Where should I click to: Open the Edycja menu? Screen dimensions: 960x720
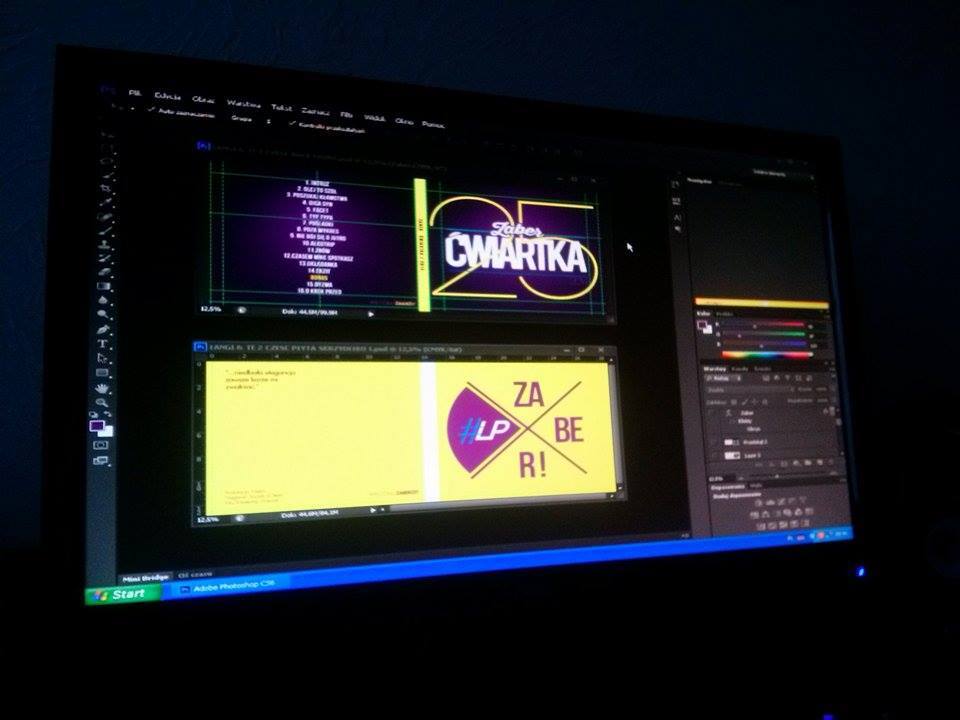tap(168, 97)
